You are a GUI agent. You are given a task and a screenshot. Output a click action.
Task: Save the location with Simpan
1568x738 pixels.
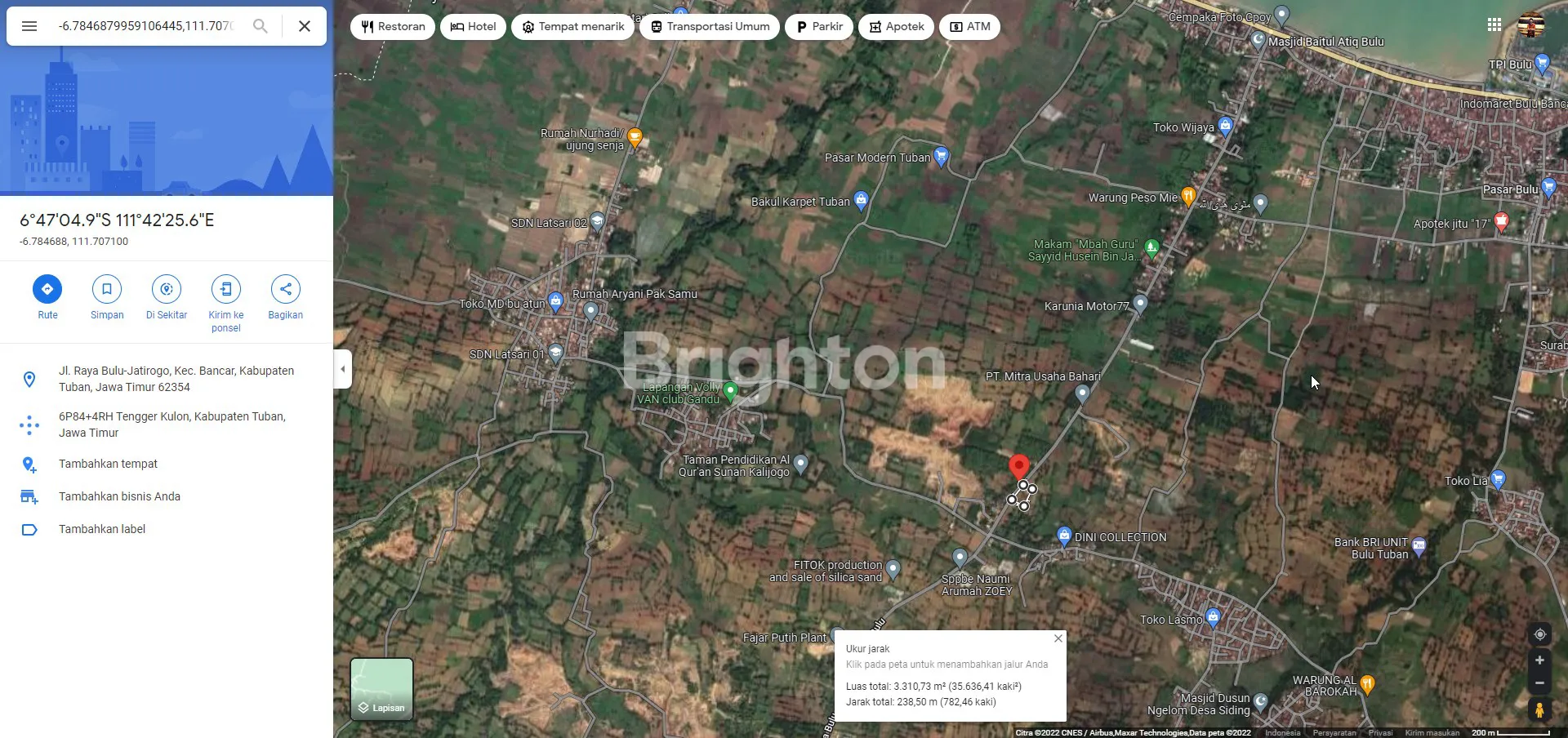click(x=107, y=289)
